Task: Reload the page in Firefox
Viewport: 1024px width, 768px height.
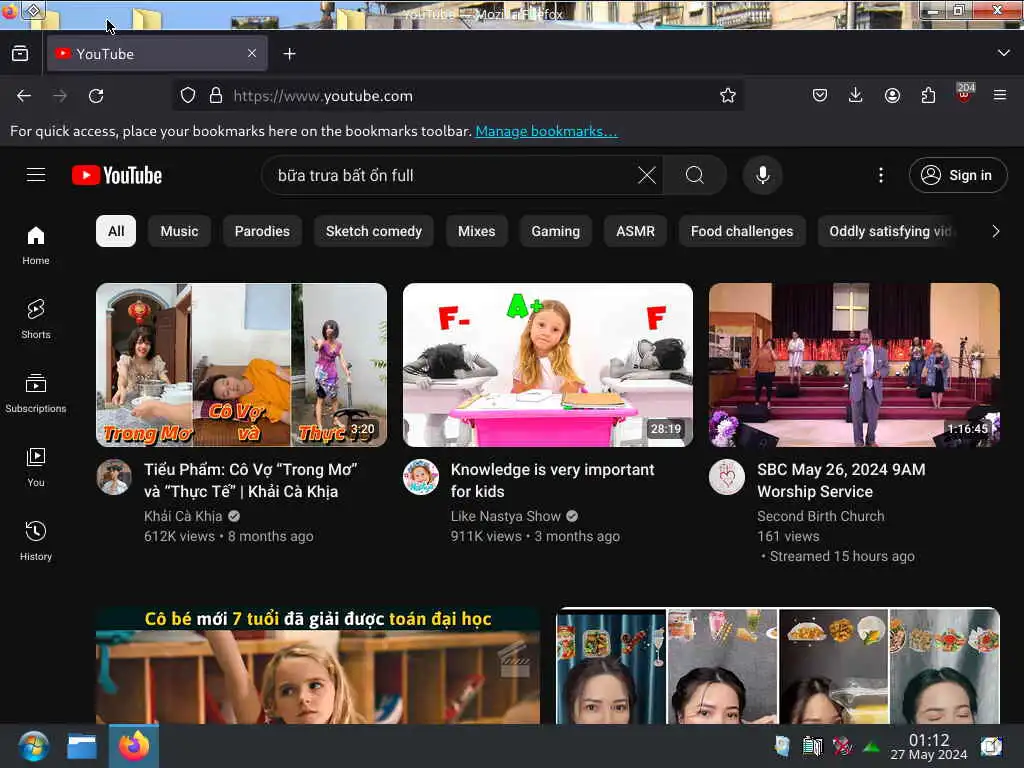Action: 96,96
